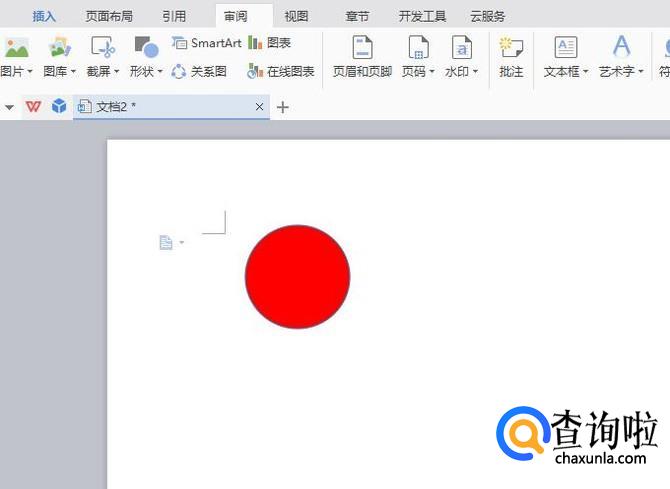Image resolution: width=670 pixels, height=489 pixels.
Task: Click the Page Number (页码) icon
Action: pyautogui.click(x=418, y=47)
